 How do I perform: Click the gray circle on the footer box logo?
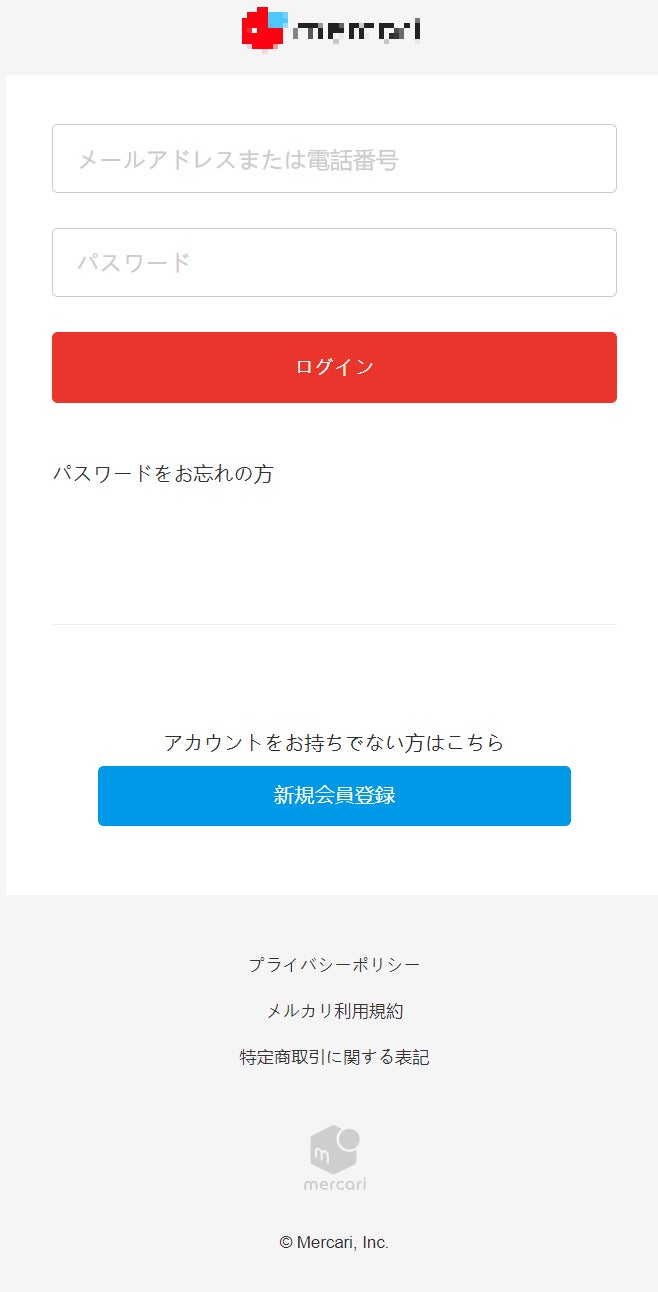[x=349, y=1137]
